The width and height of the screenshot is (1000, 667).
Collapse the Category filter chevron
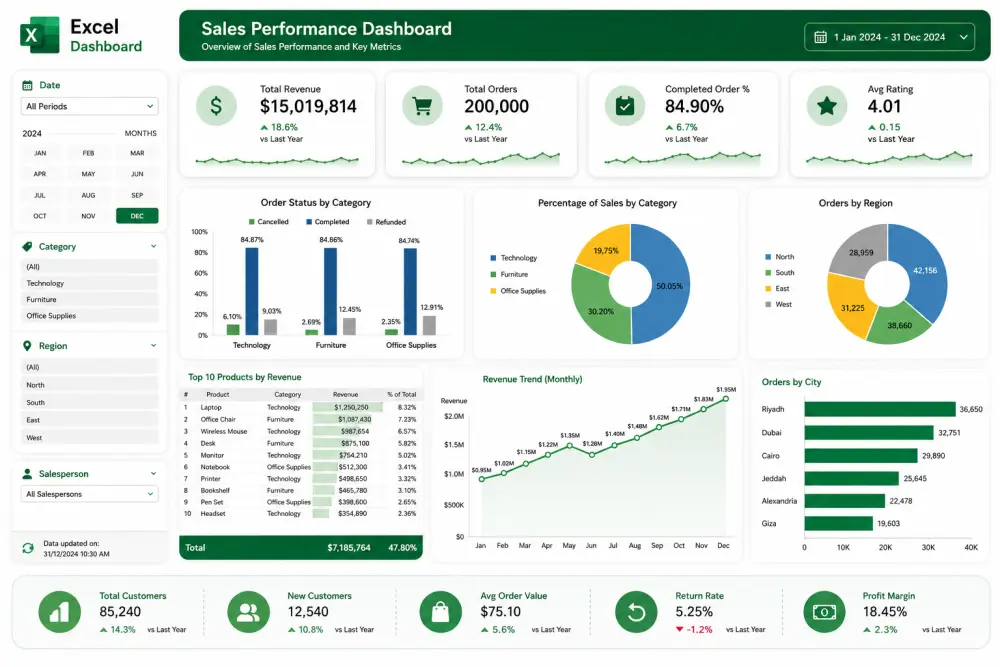[154, 246]
